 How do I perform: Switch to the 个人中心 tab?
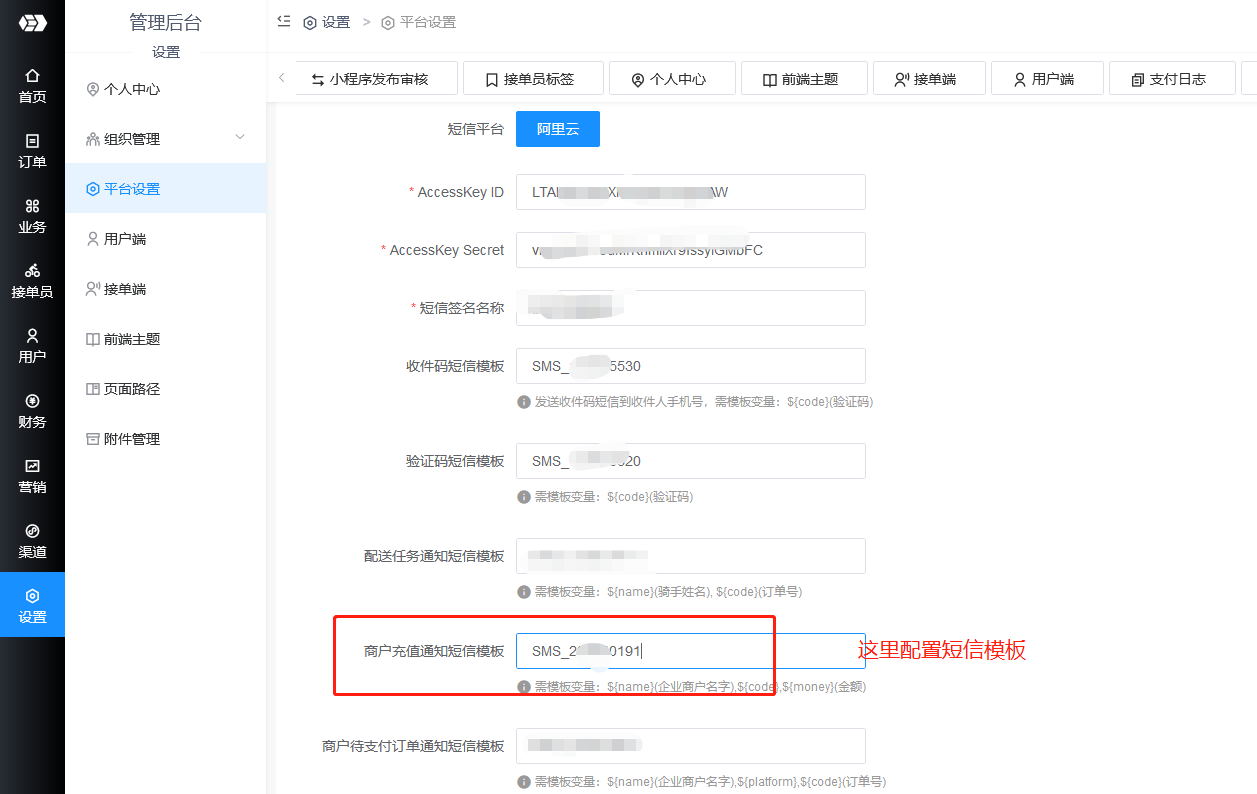[672, 79]
